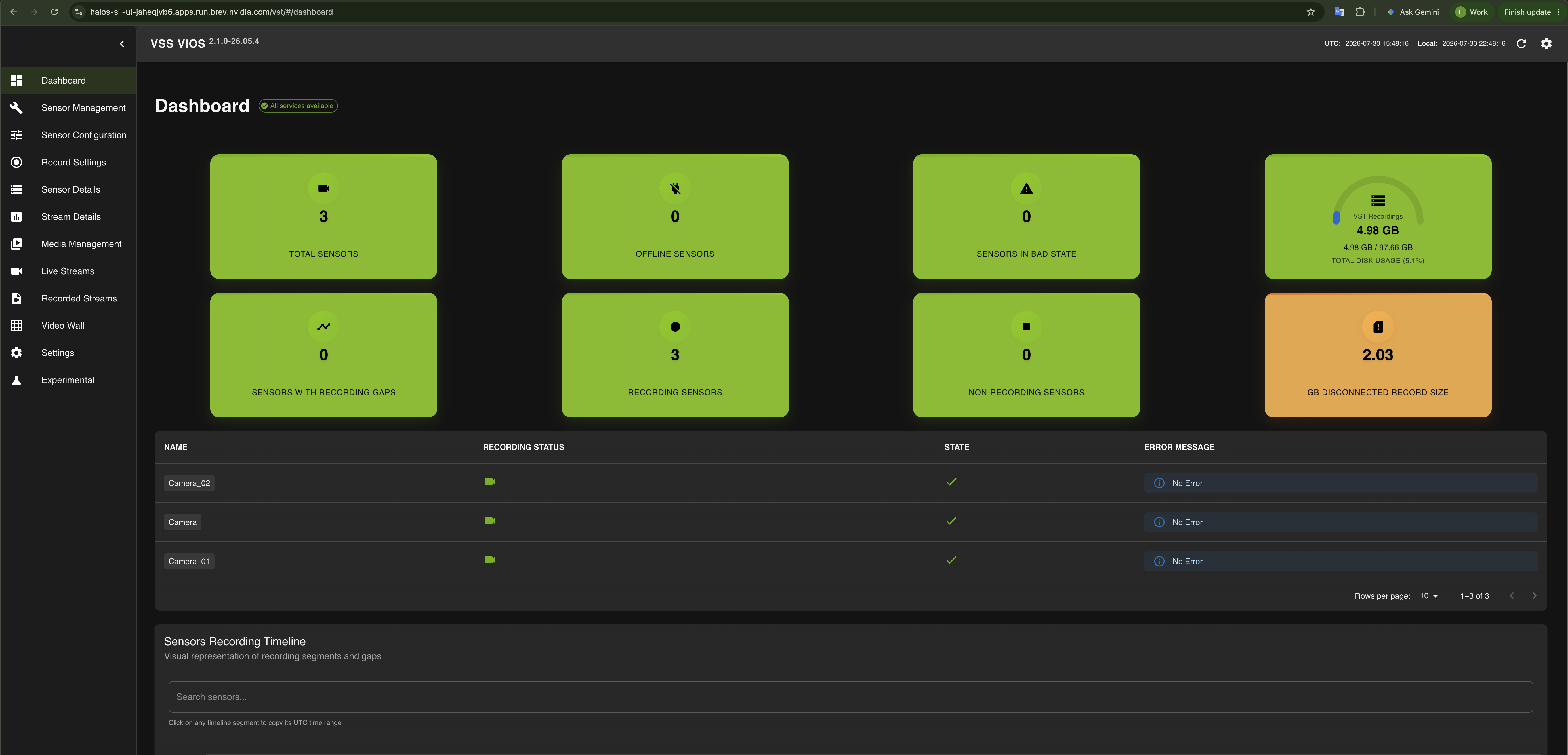
Task: Click the NAME column header
Action: click(175, 447)
